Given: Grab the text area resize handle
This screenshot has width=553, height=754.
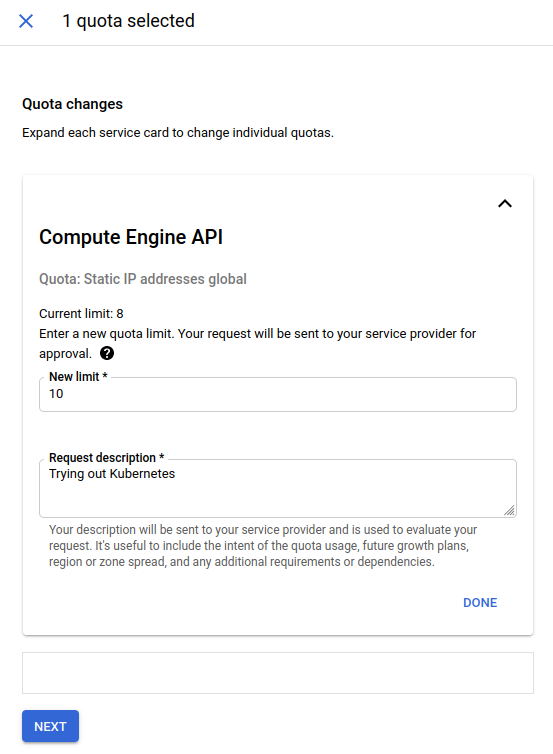Looking at the screenshot, I should coord(510,511).
